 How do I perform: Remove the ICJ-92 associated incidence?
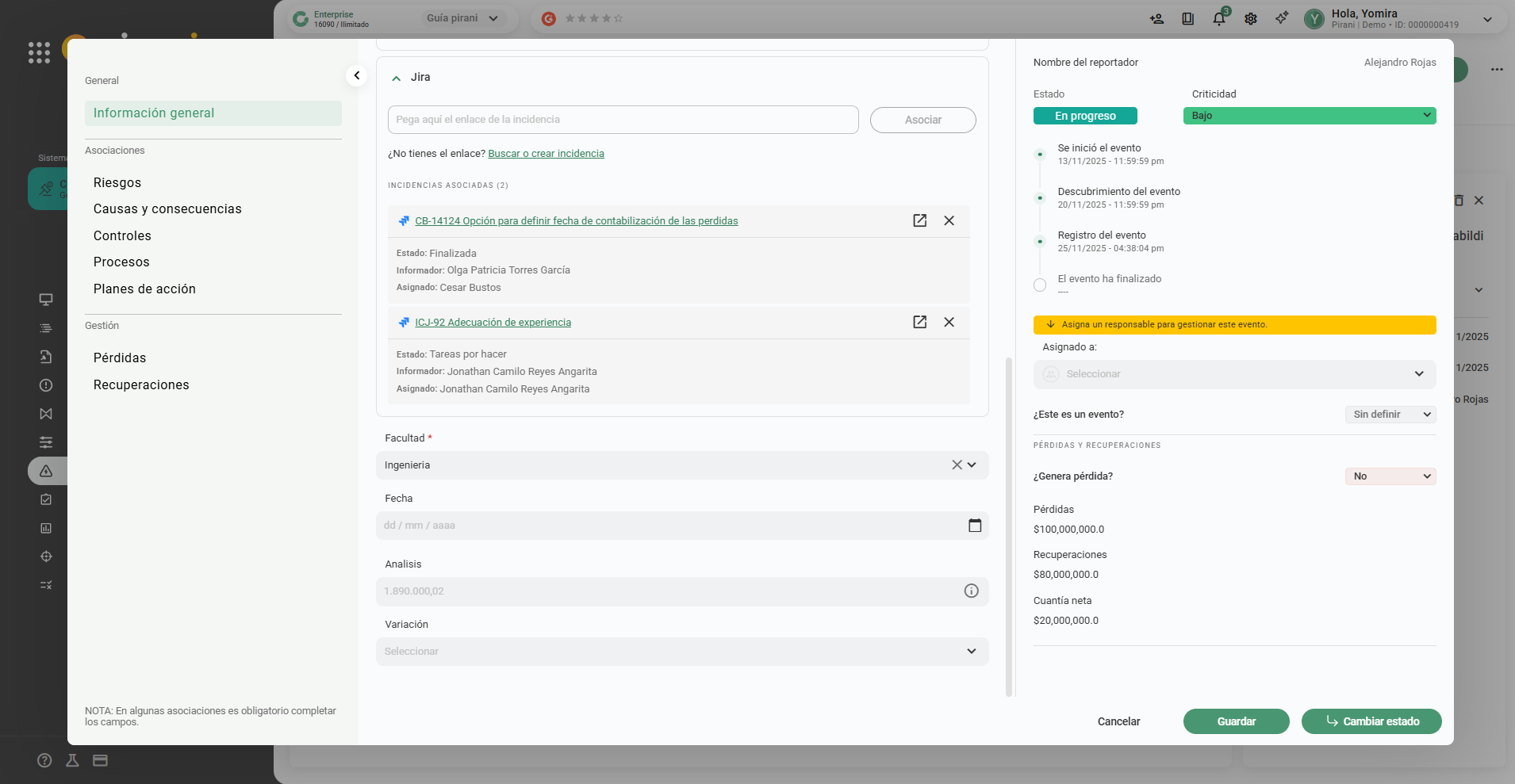949,322
